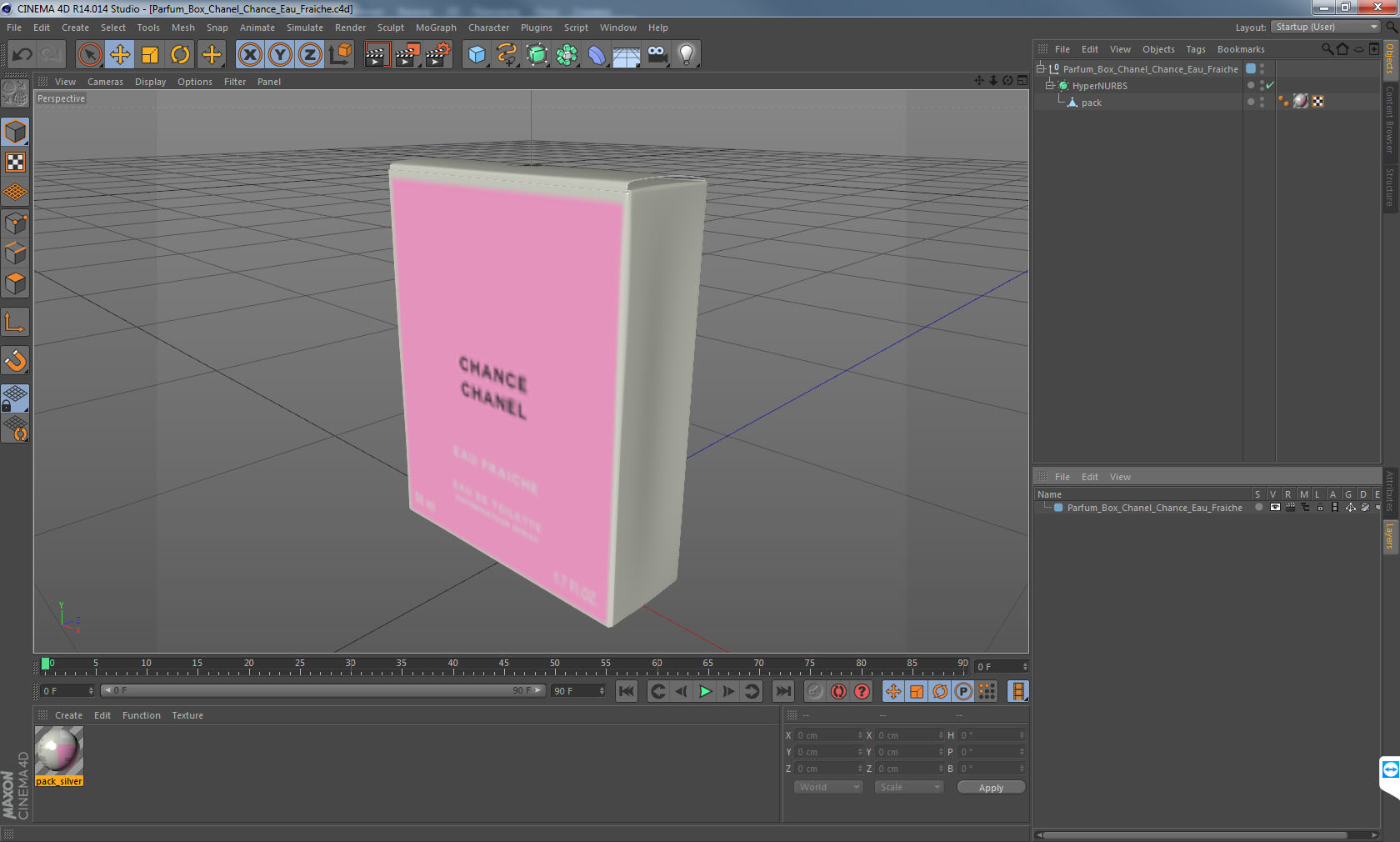Activate the Rotate tool
The image size is (1400, 842).
click(x=180, y=55)
